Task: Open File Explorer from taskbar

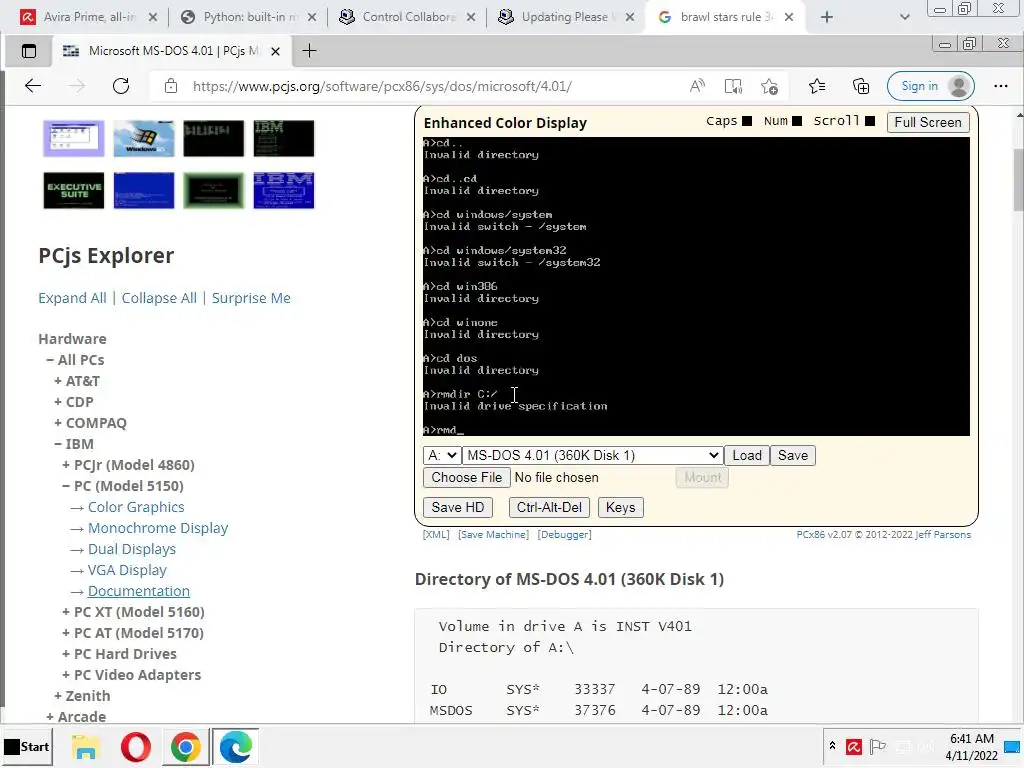Action: 86,746
